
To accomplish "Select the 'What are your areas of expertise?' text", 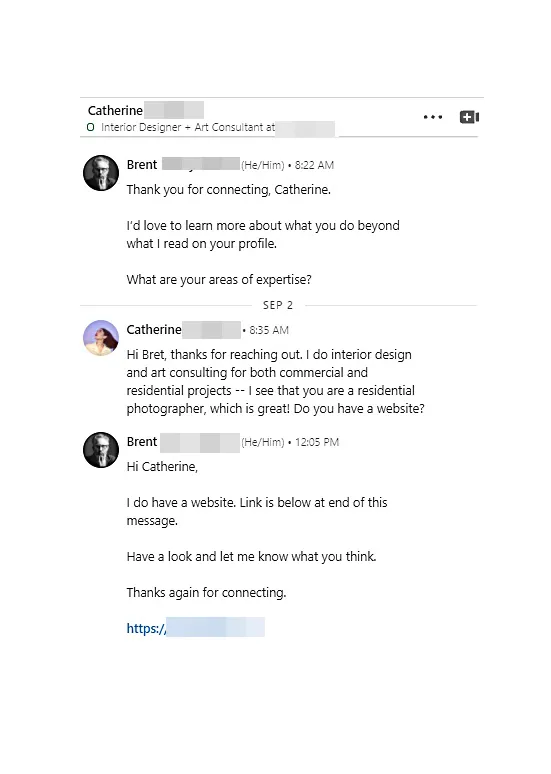I will [219, 279].
